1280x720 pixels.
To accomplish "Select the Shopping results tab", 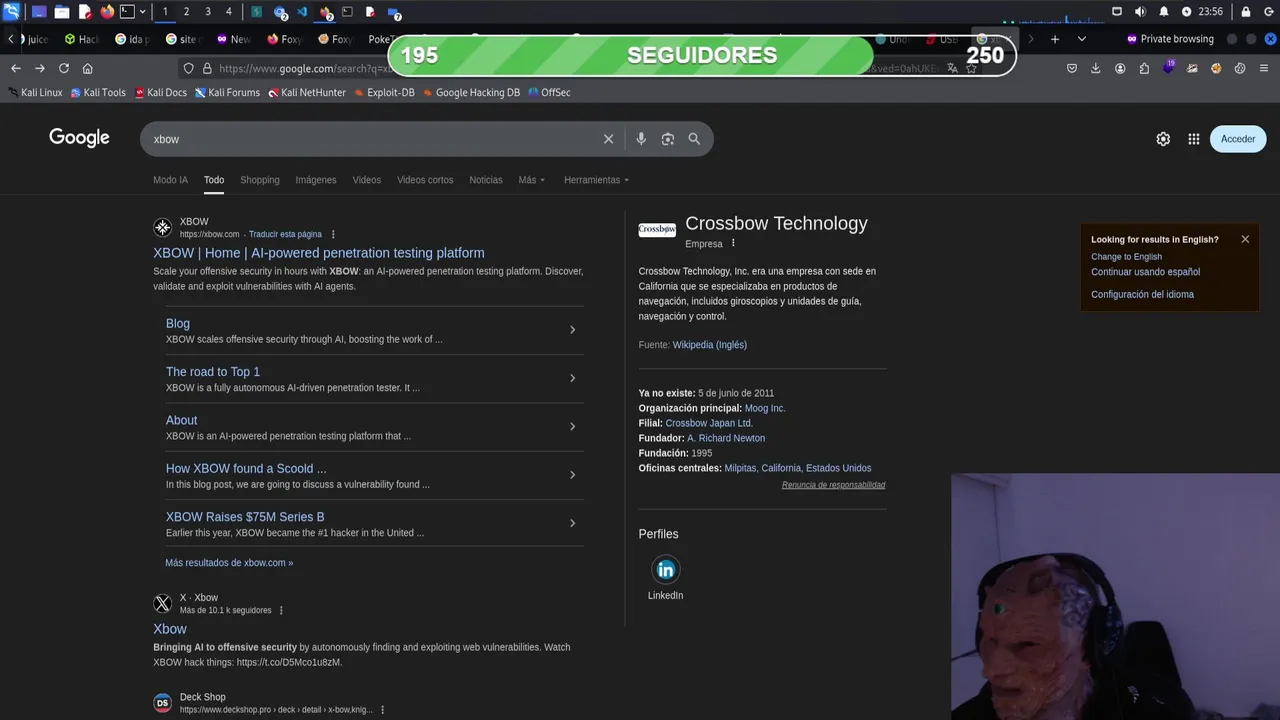I will pyautogui.click(x=260, y=180).
